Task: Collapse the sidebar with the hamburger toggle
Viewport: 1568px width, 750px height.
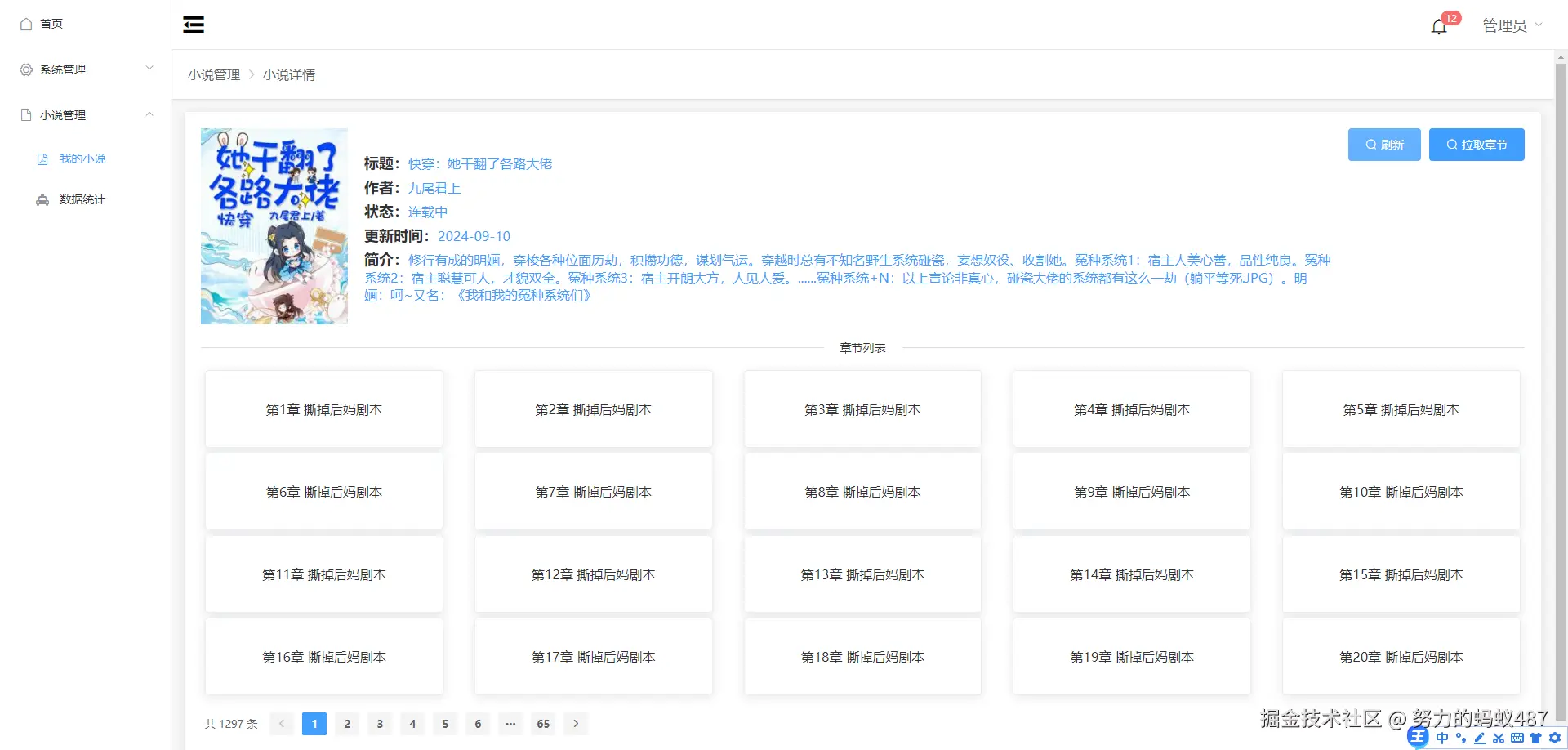Action: coord(194,25)
